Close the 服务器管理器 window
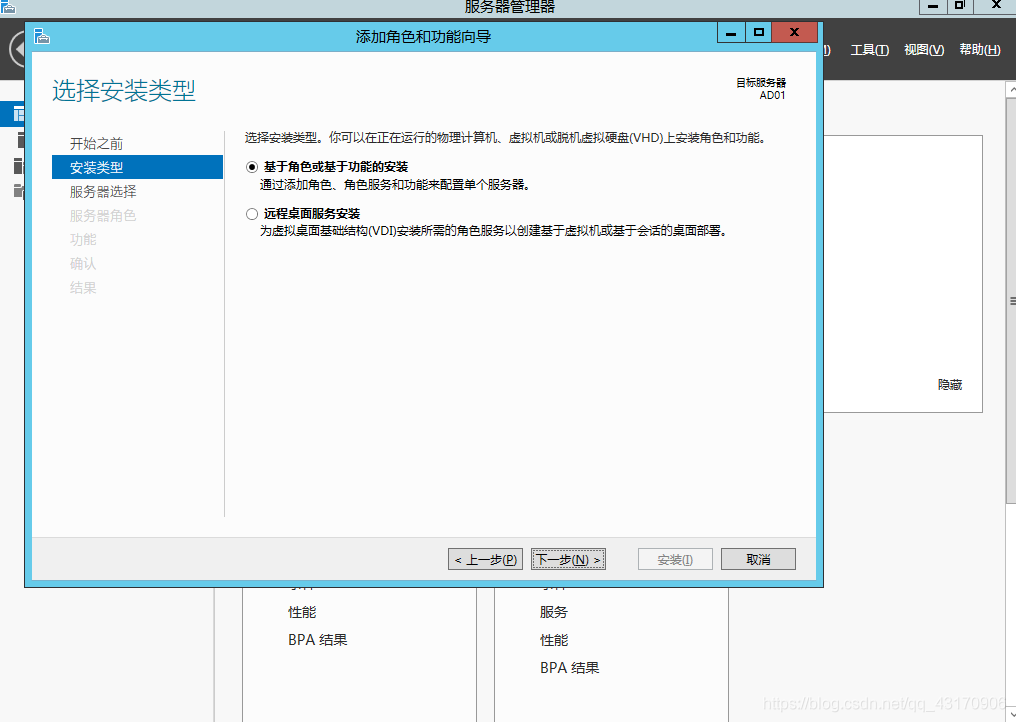The image size is (1016, 722). coord(996,6)
